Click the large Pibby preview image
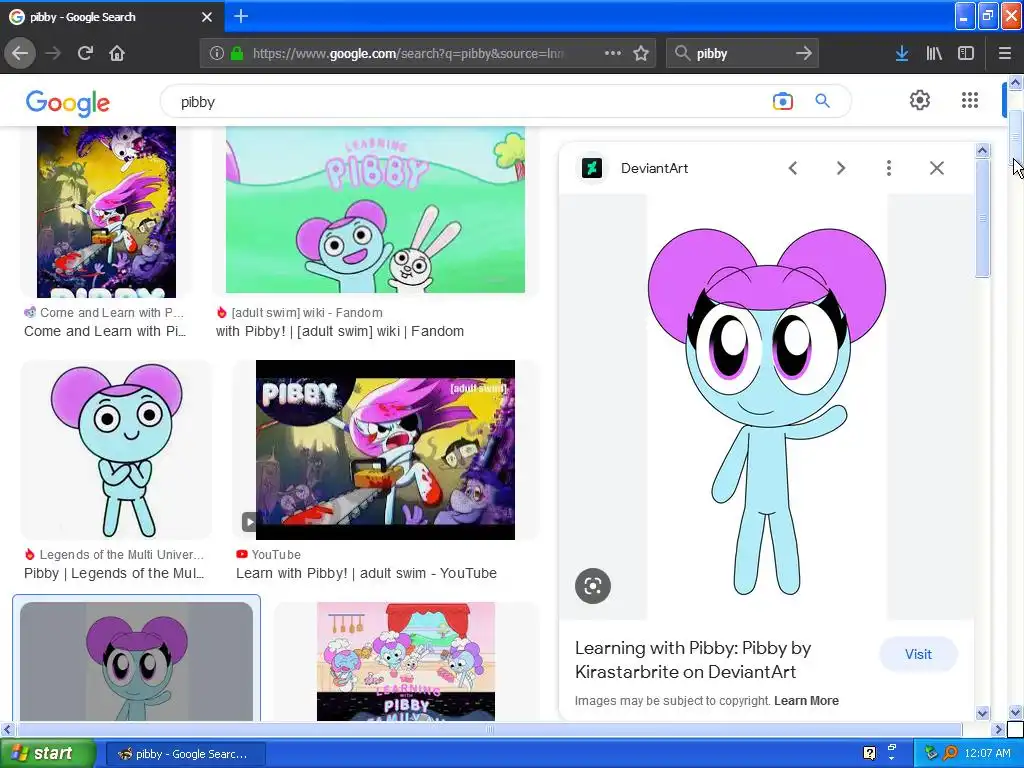Image resolution: width=1024 pixels, height=768 pixels. (767, 406)
